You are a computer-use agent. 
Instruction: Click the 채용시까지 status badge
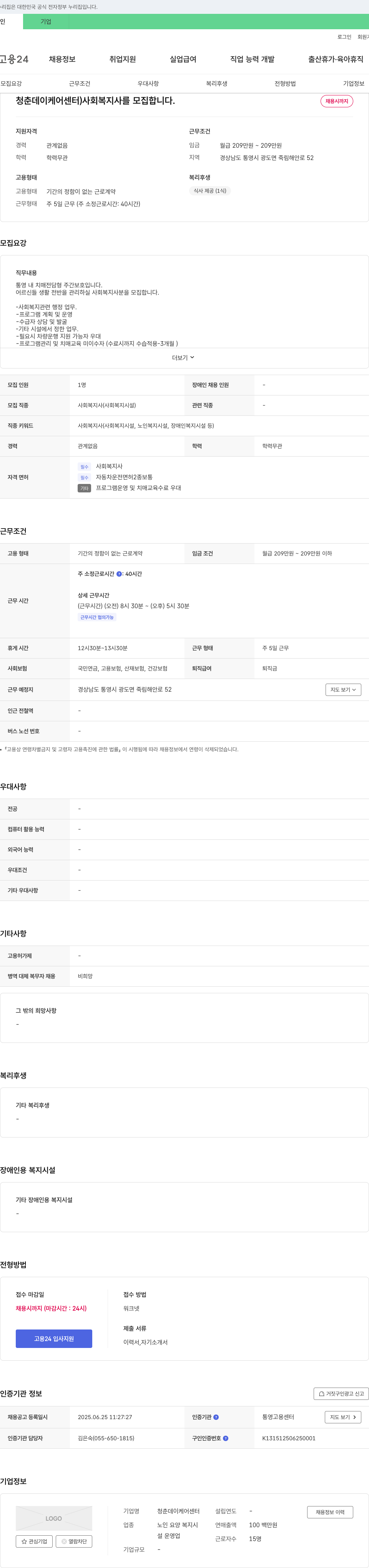pos(337,101)
